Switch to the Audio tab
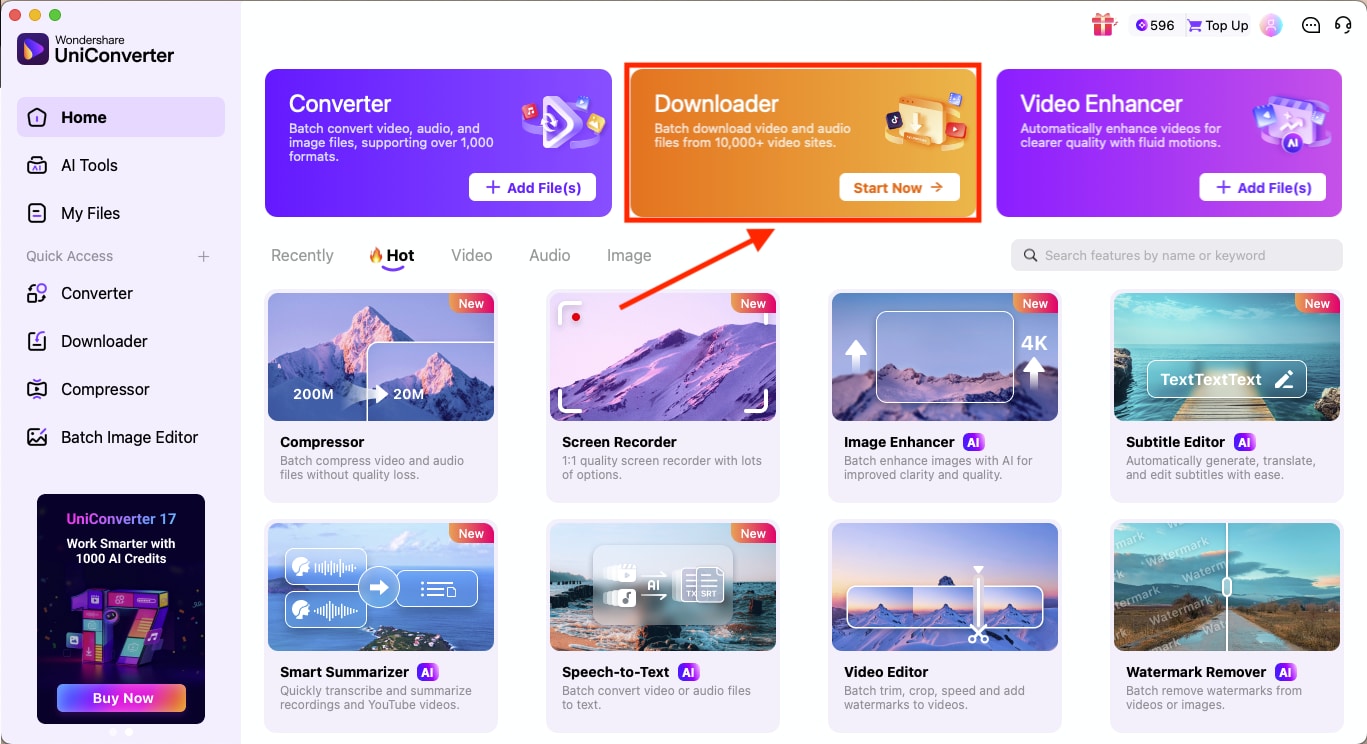This screenshot has height=744, width=1367. 549,255
